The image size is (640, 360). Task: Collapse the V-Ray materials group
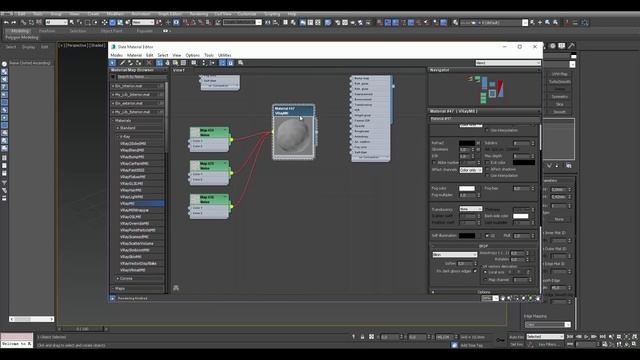point(118,137)
